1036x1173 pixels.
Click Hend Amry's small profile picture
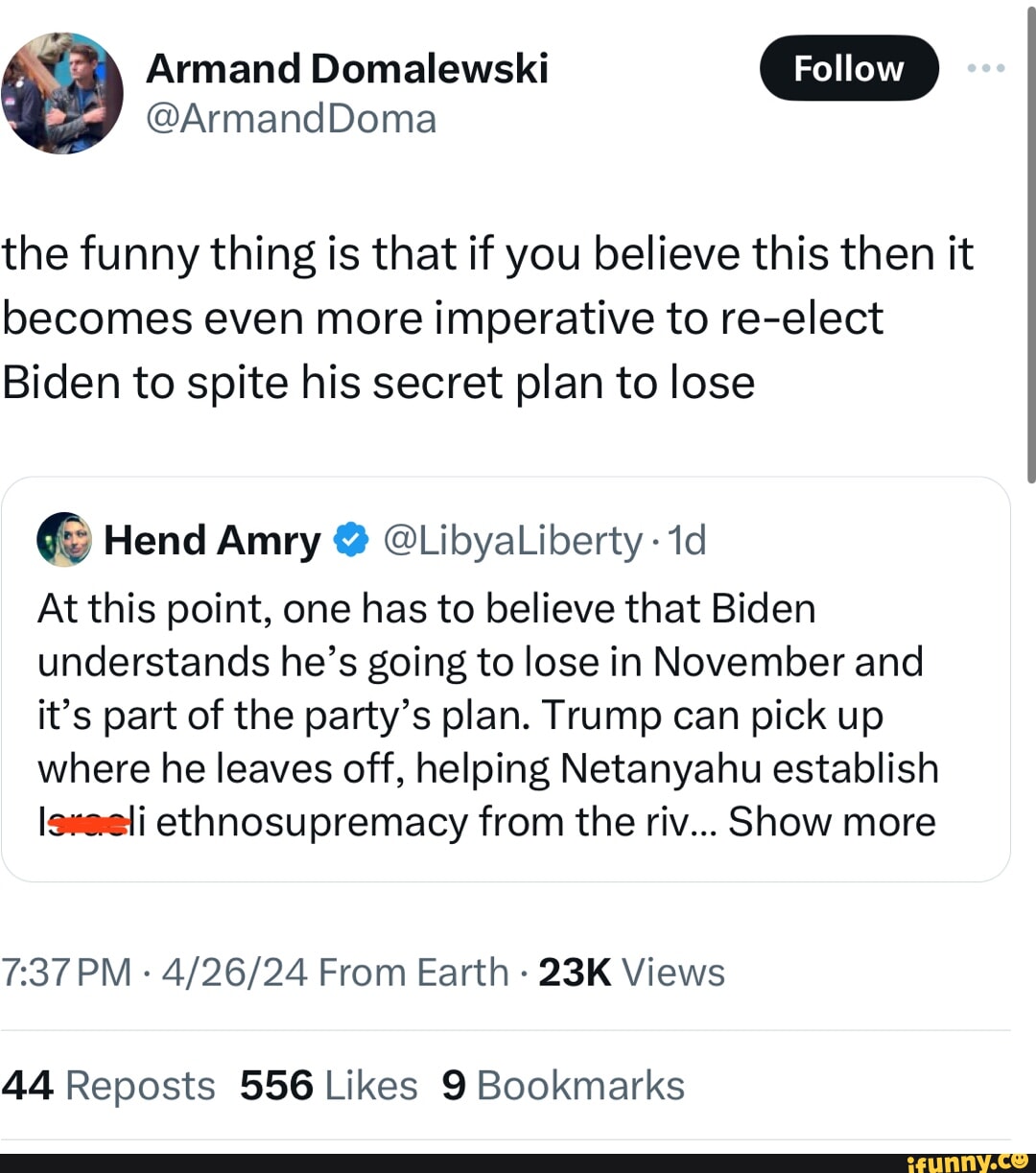point(63,540)
